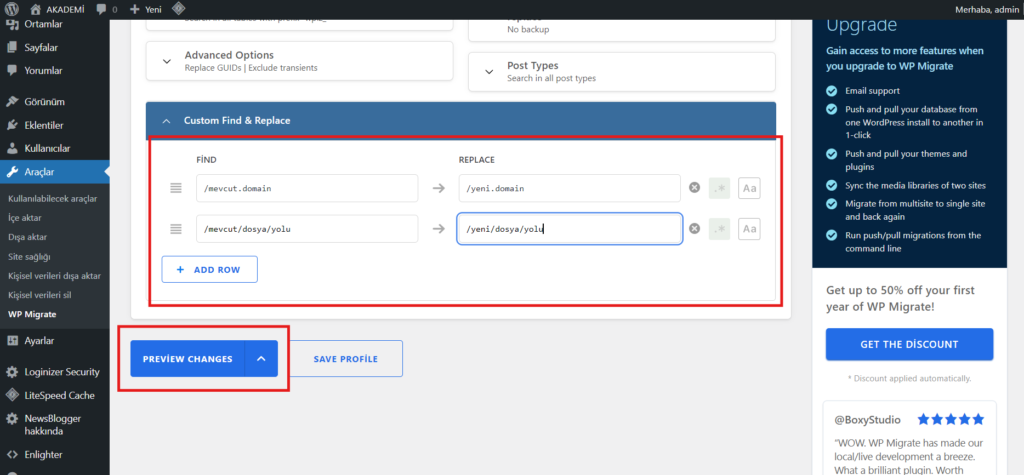This screenshot has width=1024, height=475.
Task: Click the BoxyStudio five-star rating
Action: pos(951,419)
